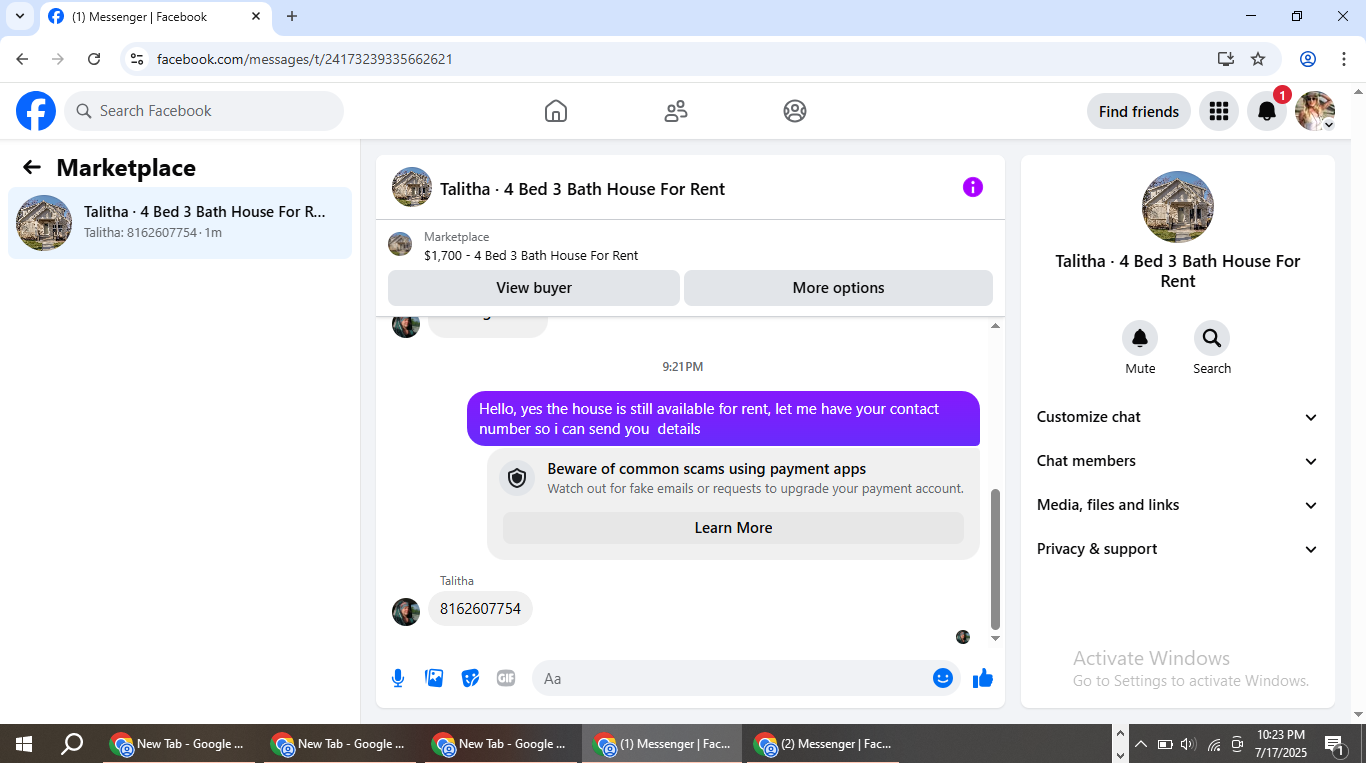Image resolution: width=1366 pixels, height=763 pixels.
Task: Open Windows Start menu
Action: click(24, 744)
